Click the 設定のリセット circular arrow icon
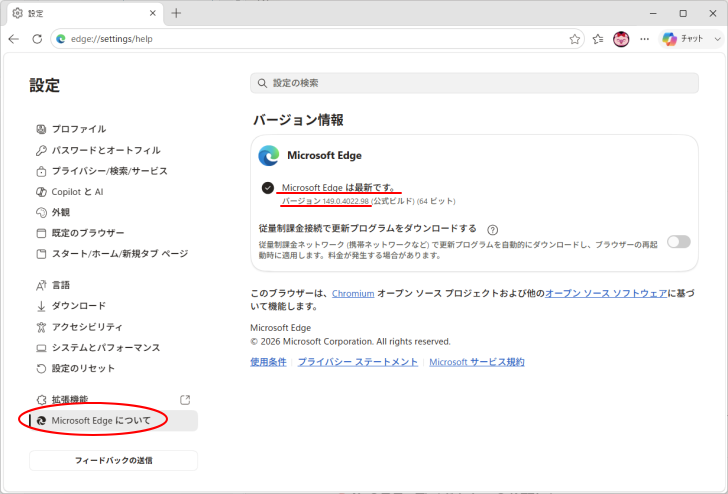 pyautogui.click(x=41, y=369)
